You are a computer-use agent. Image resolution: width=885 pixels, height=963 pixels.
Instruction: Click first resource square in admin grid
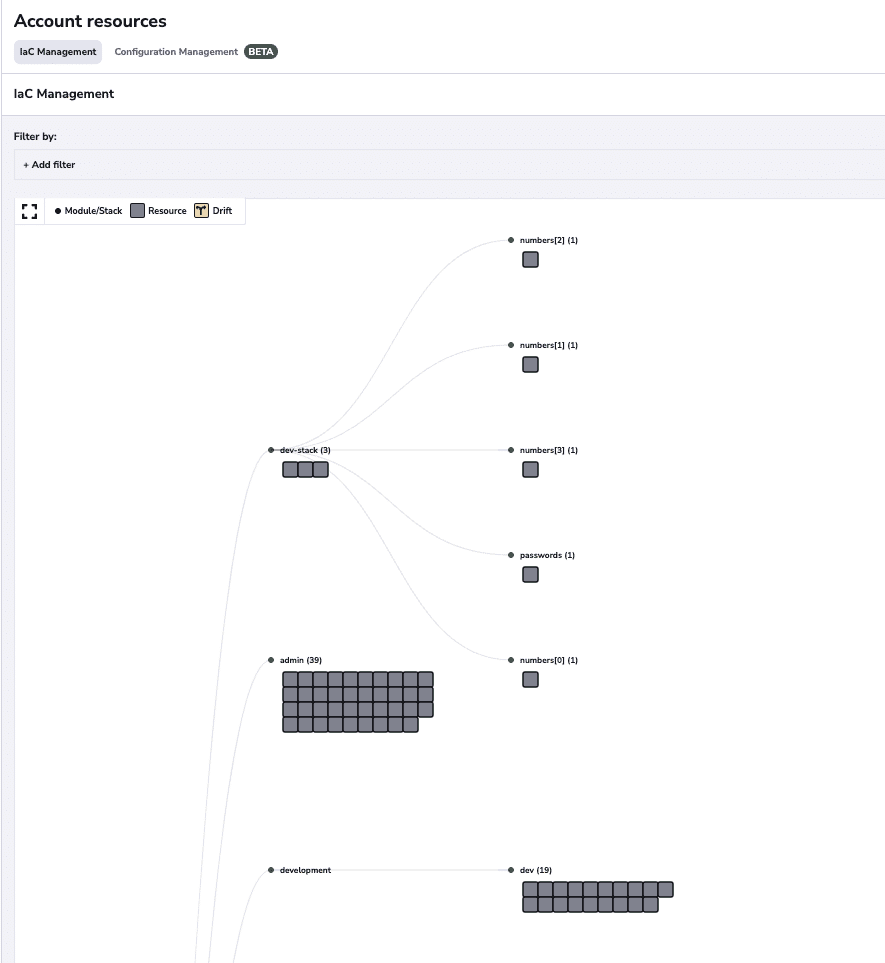point(290,679)
